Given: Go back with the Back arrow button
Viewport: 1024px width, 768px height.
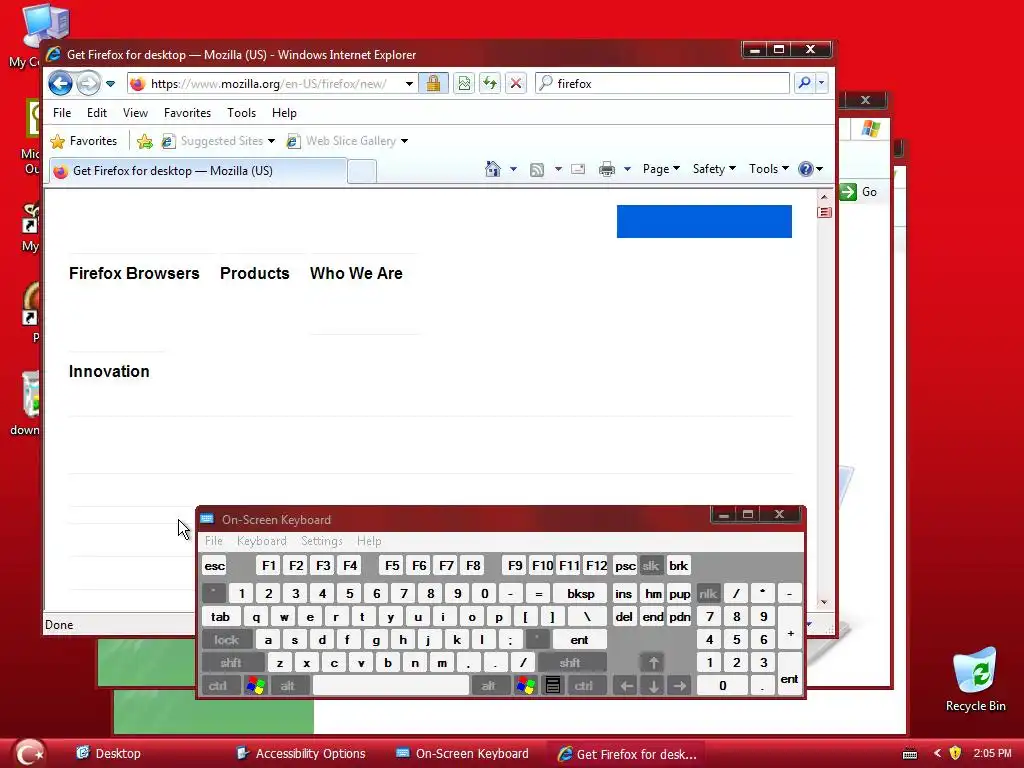Looking at the screenshot, I should click(61, 84).
